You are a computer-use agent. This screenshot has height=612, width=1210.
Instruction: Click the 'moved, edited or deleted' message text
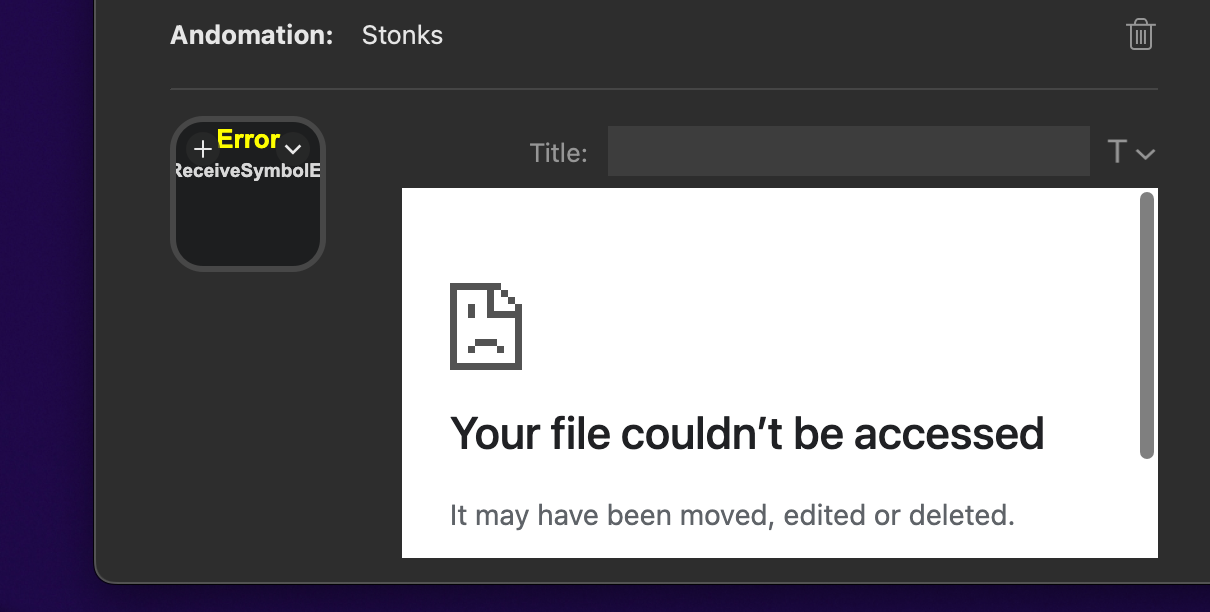pos(731,514)
